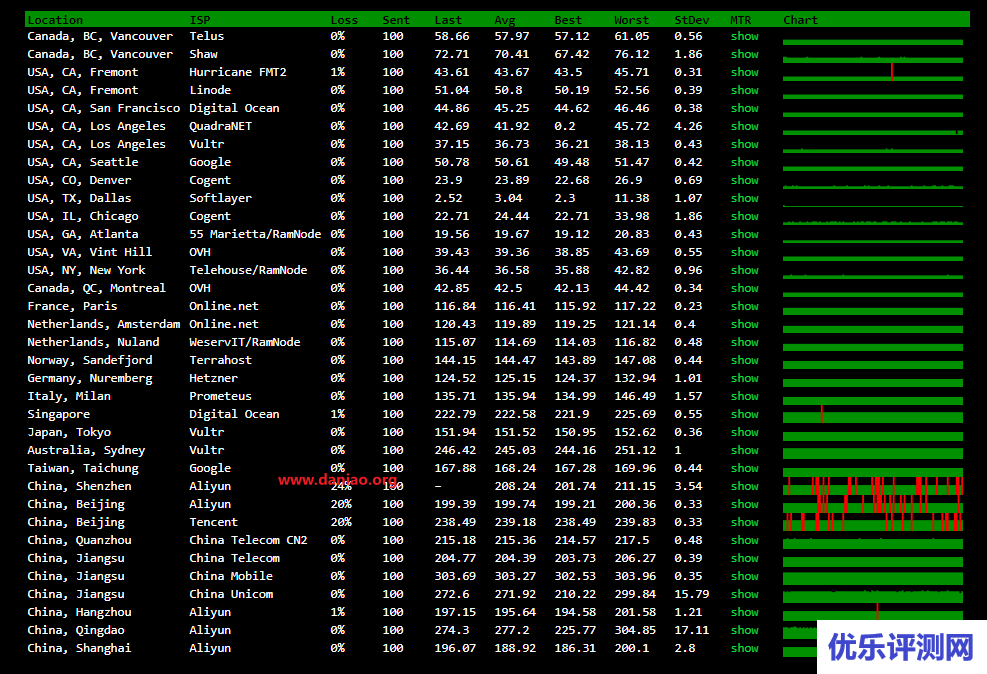Open the Softlayer Dallas show link
The width and height of the screenshot is (987, 674).
tap(744, 198)
